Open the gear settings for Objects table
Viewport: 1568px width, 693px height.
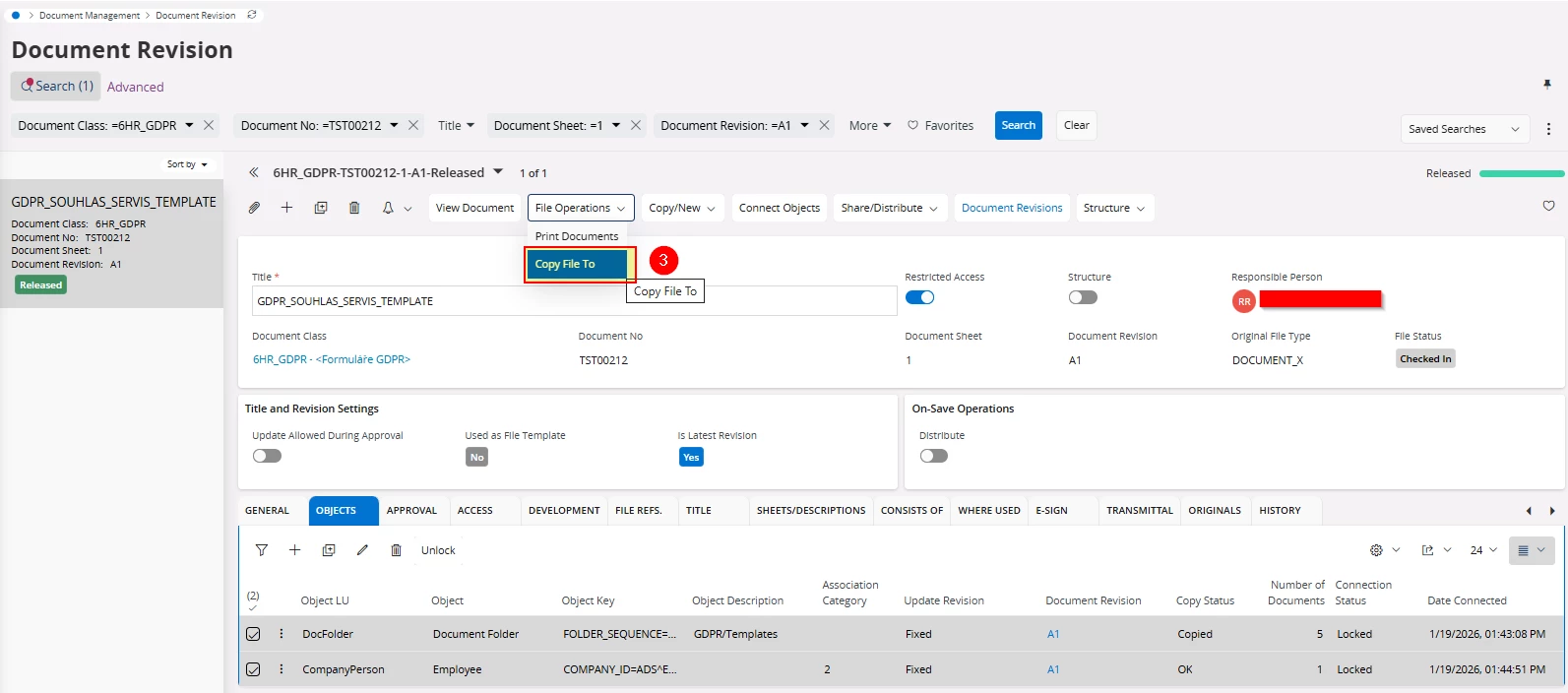click(1376, 550)
